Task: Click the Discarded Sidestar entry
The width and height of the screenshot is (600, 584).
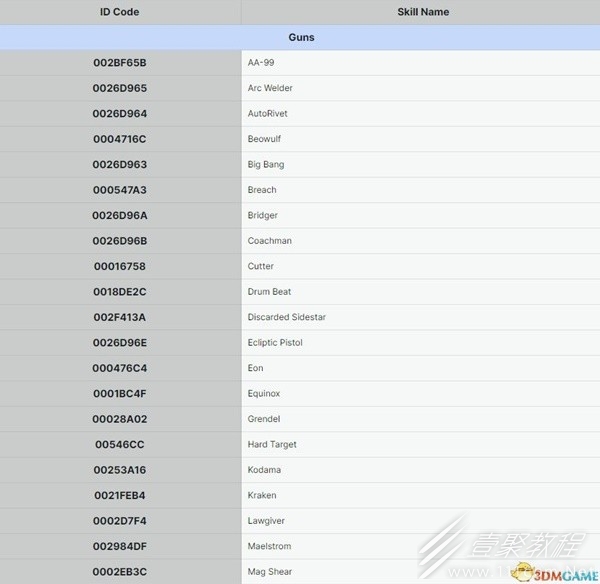Action: [287, 317]
